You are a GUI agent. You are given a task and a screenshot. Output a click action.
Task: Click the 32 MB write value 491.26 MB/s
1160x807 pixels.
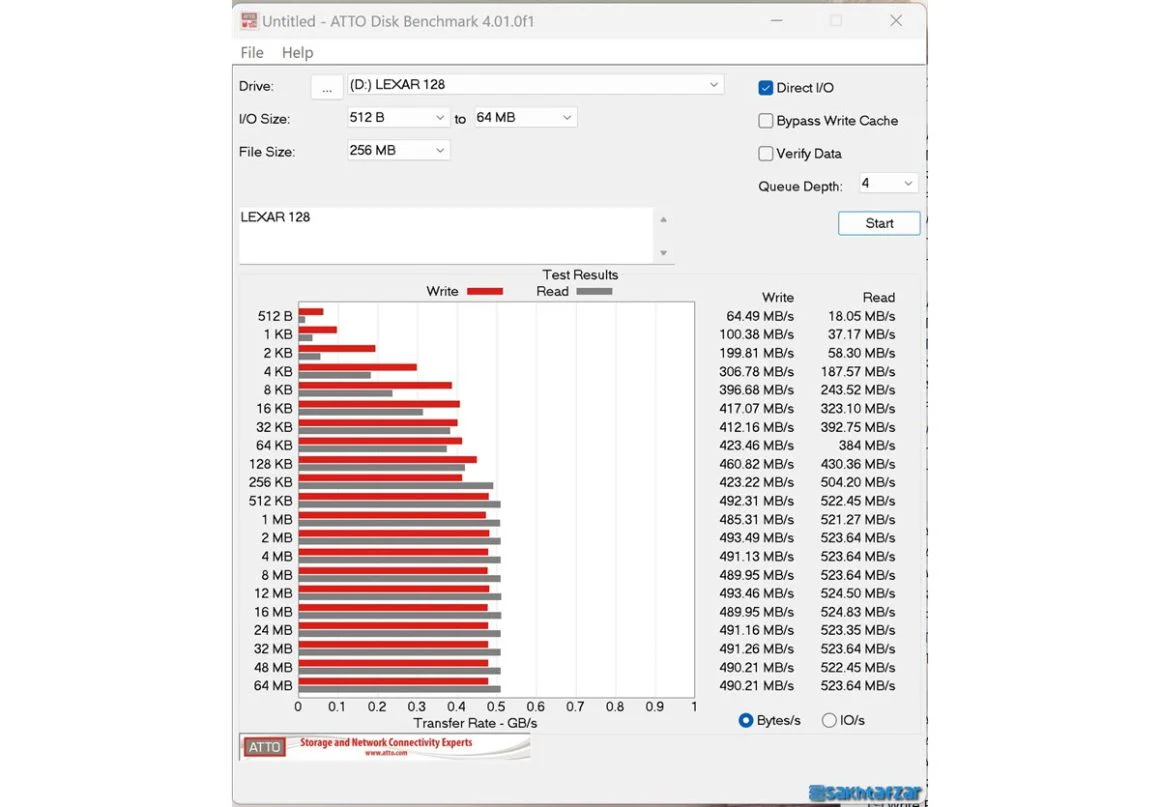[756, 649]
